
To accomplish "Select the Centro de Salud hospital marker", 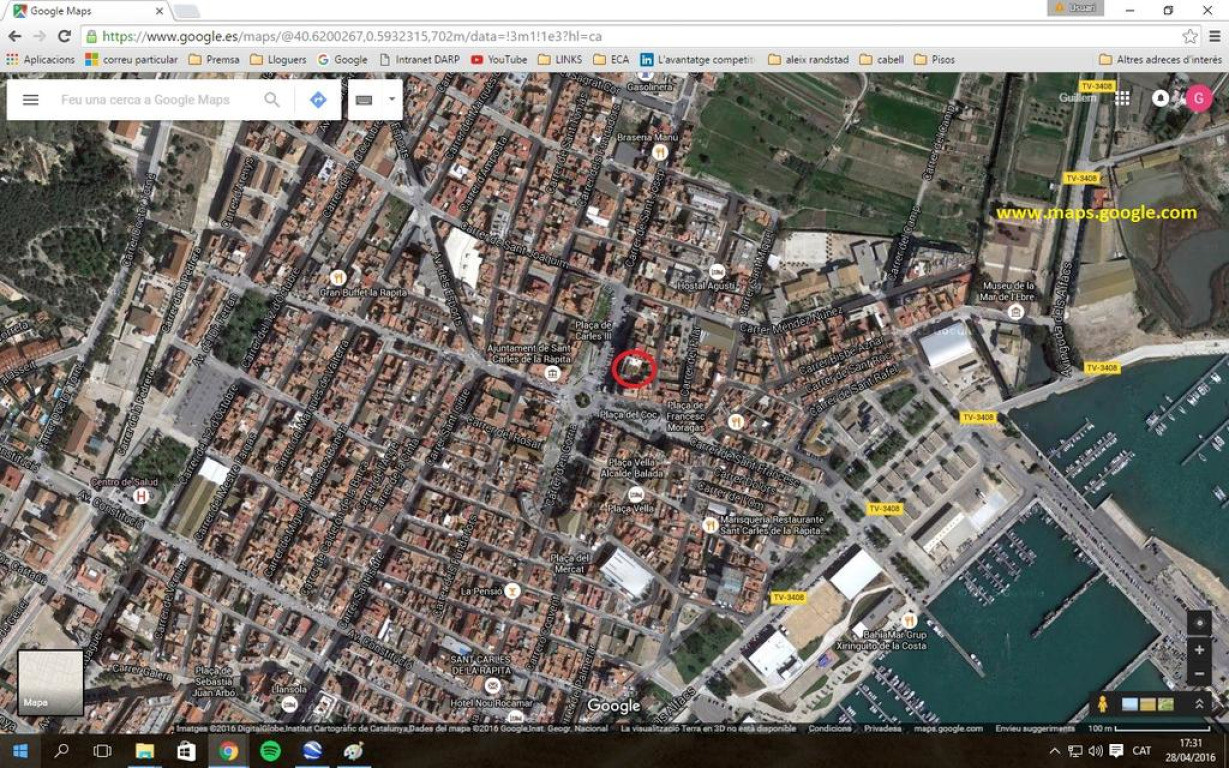I will click(141, 495).
